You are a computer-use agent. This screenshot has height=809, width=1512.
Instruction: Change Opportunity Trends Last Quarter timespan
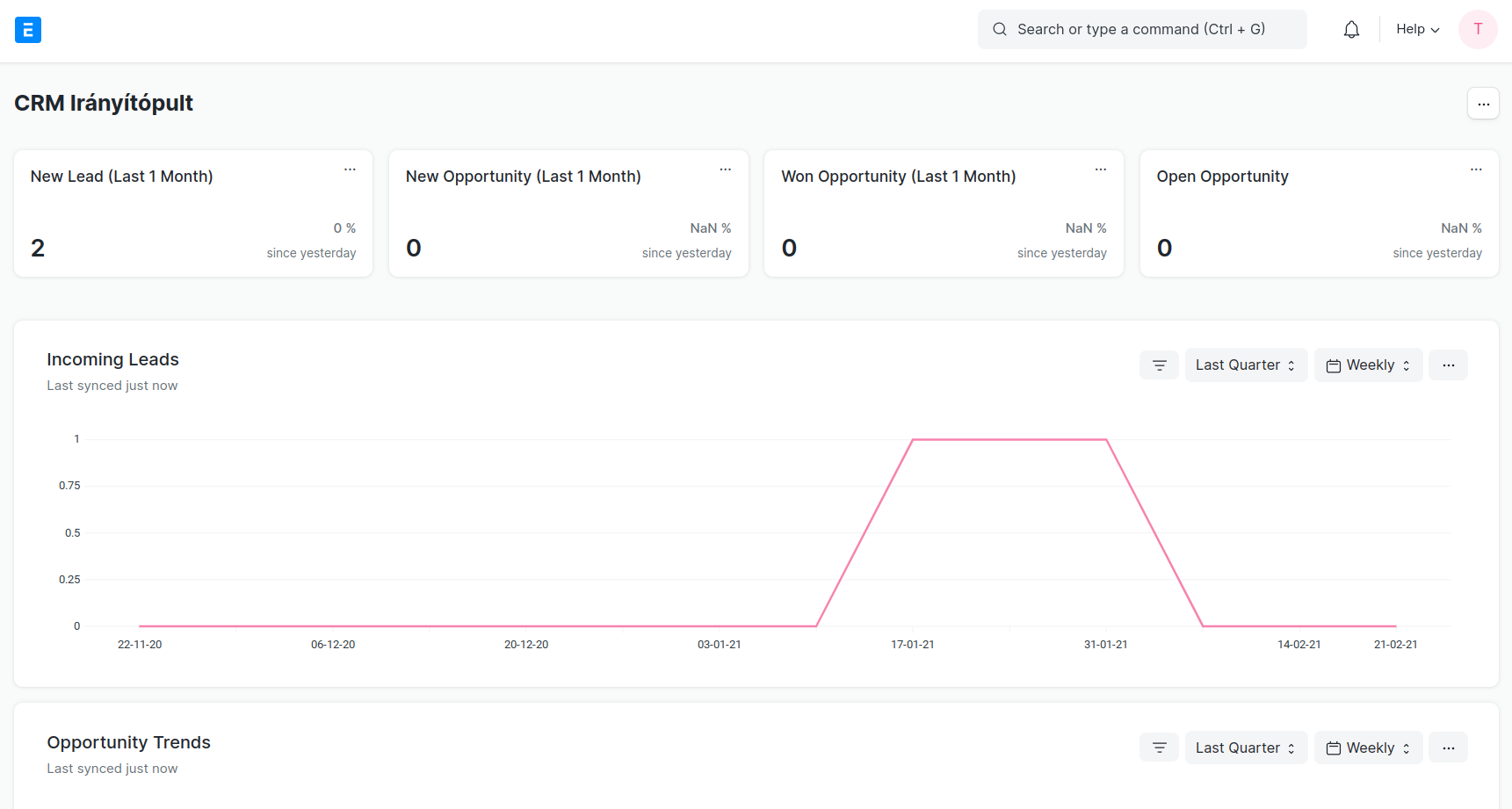coord(1245,748)
